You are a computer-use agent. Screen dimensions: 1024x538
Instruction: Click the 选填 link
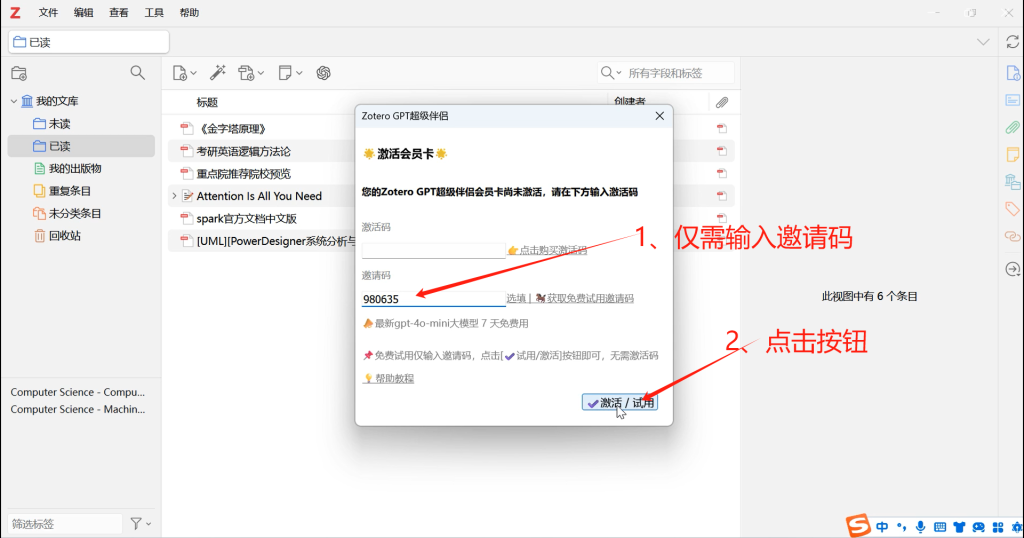(x=516, y=298)
